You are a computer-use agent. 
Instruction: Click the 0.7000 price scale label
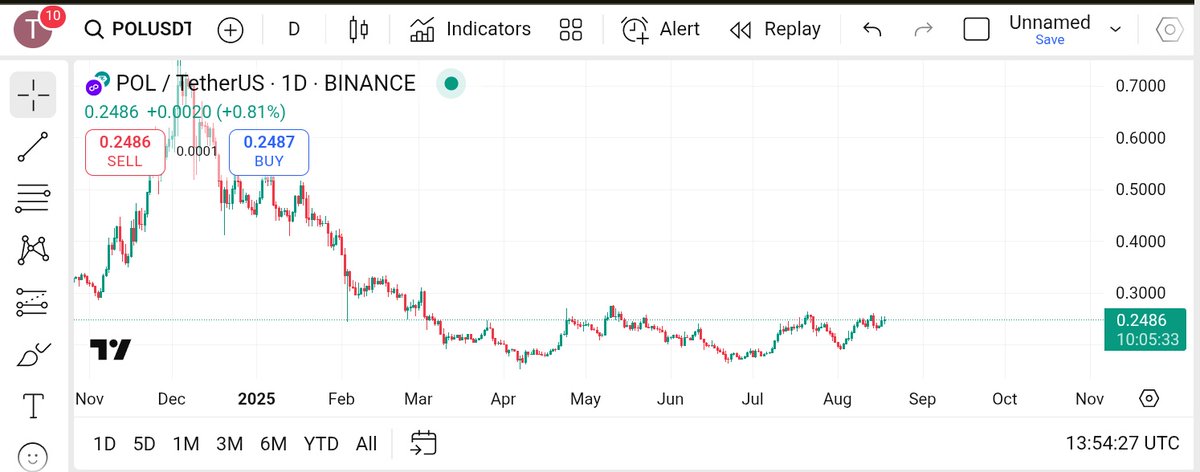[x=1141, y=86]
